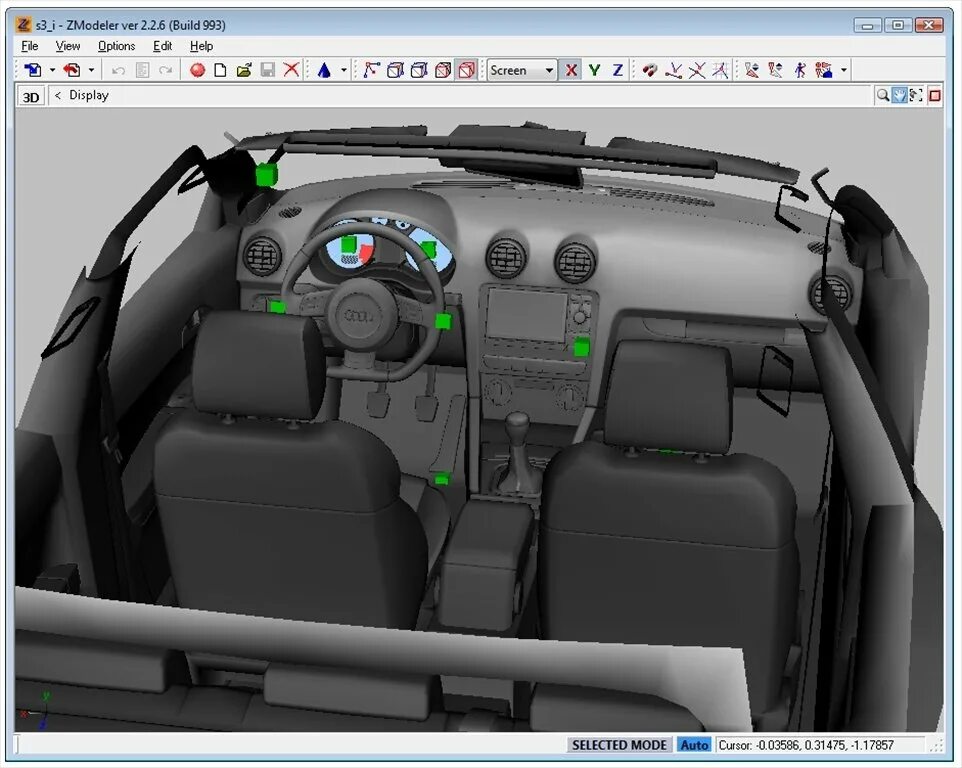The image size is (962, 768).
Task: Toggle the Y axis lock
Action: click(595, 70)
